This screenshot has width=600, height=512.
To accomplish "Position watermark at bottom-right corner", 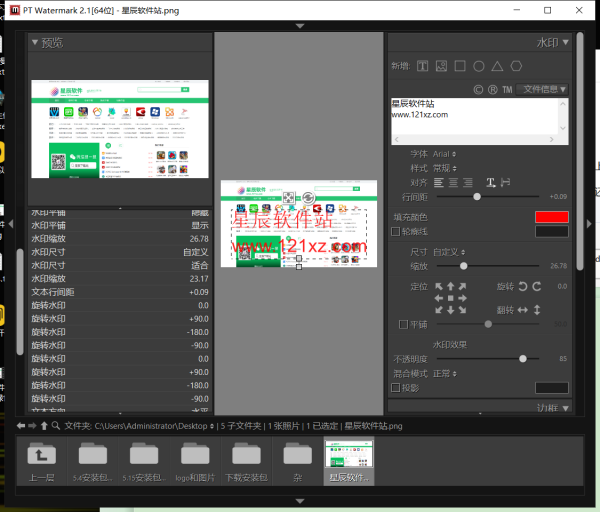I will click(x=463, y=310).
